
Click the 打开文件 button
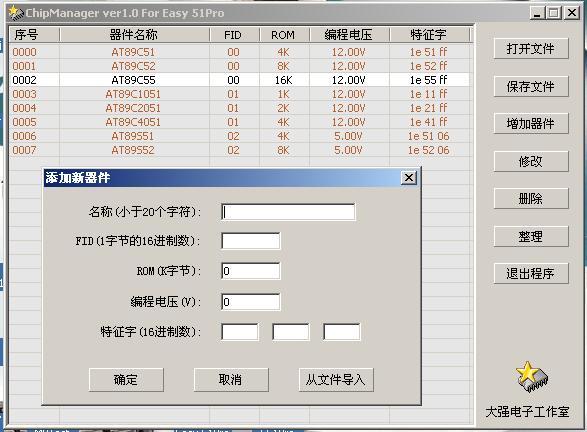pos(531,49)
